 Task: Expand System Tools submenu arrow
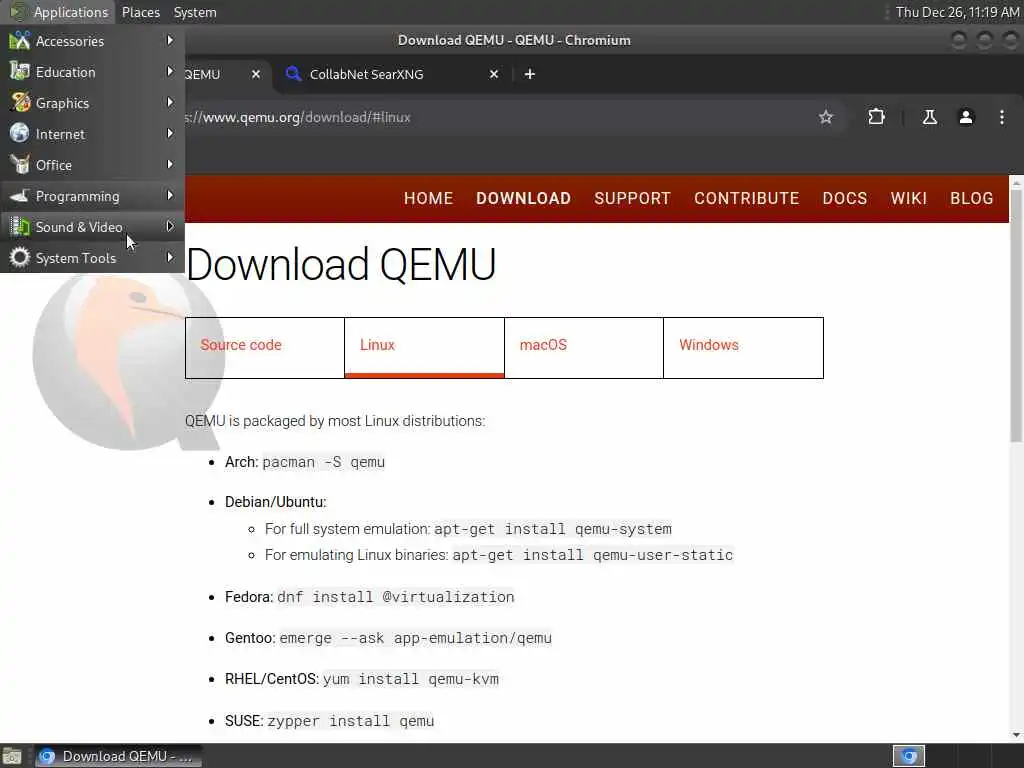[170, 257]
